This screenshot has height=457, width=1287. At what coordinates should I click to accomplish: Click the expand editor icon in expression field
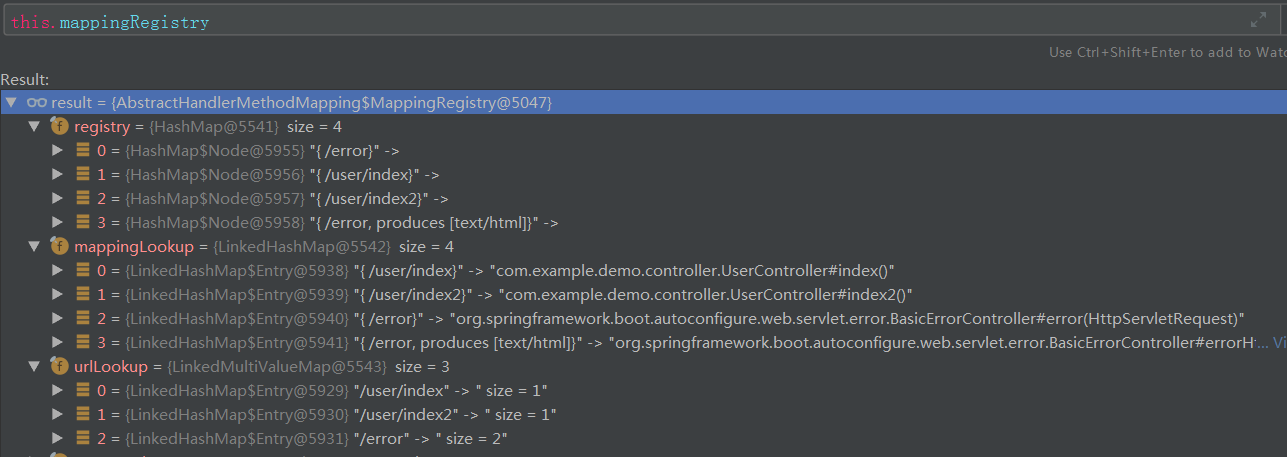click(1258, 20)
